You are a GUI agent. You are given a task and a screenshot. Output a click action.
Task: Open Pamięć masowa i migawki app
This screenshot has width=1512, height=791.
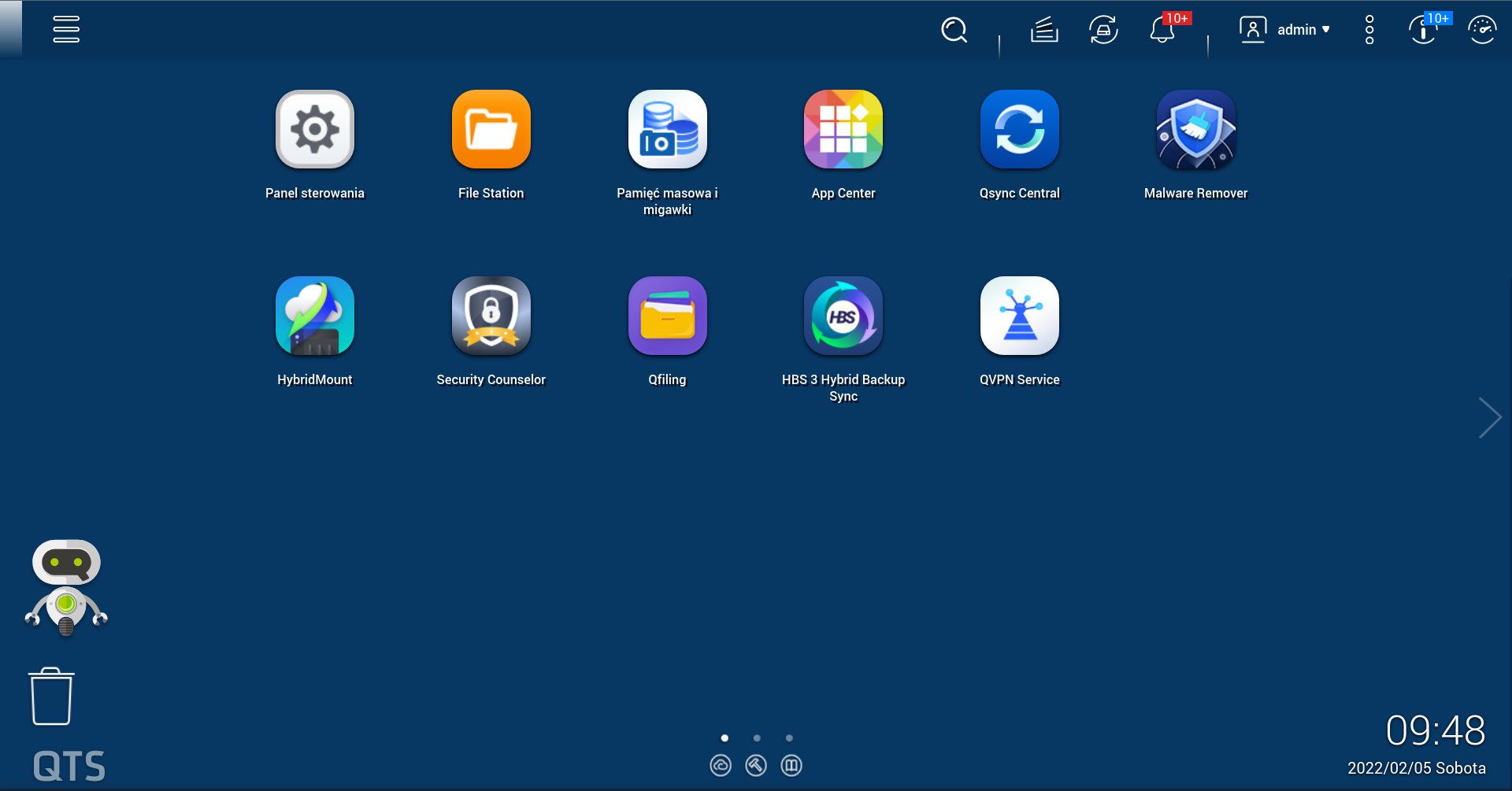point(668,129)
